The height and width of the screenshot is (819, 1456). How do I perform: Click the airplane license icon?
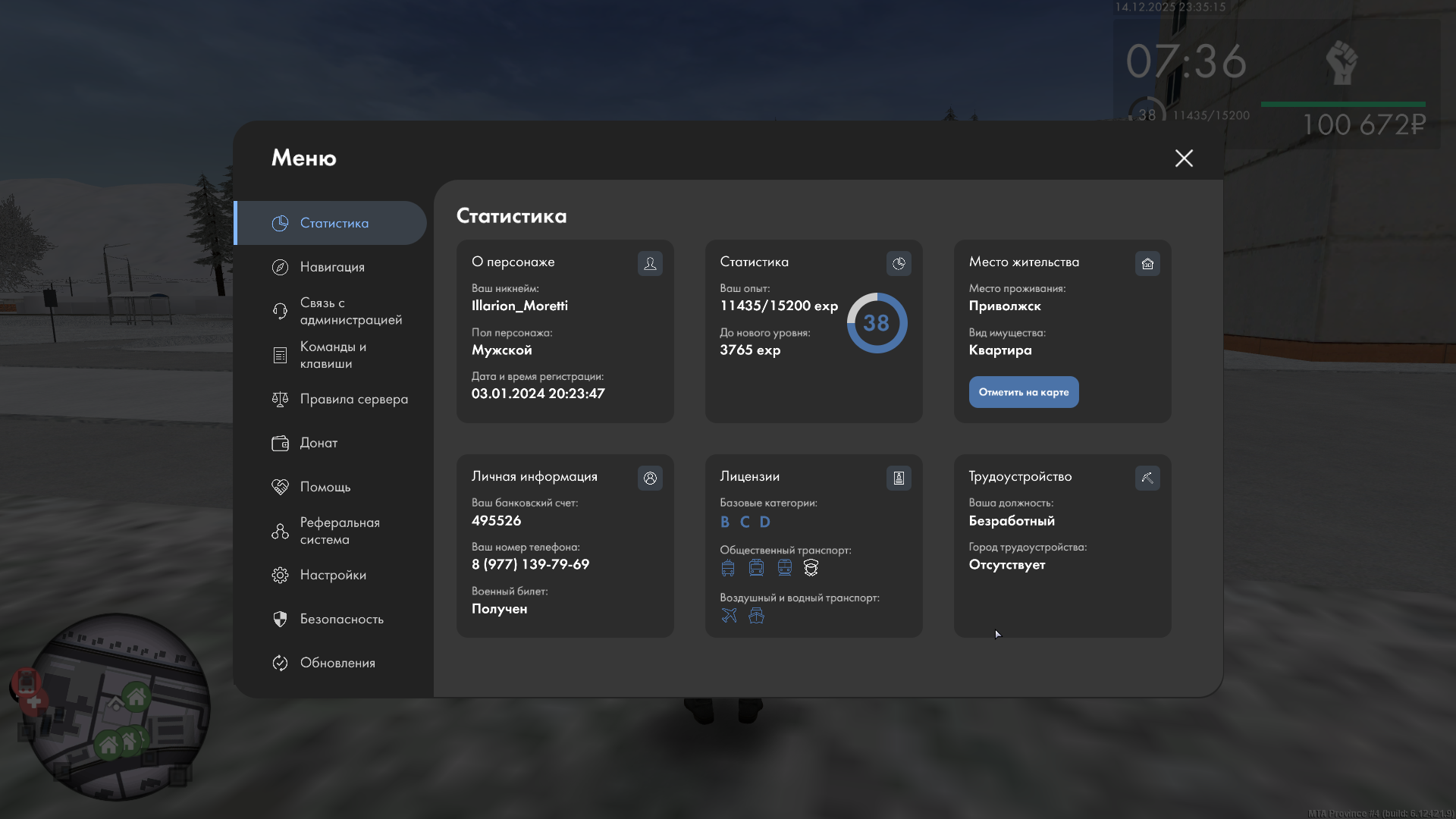pos(729,616)
